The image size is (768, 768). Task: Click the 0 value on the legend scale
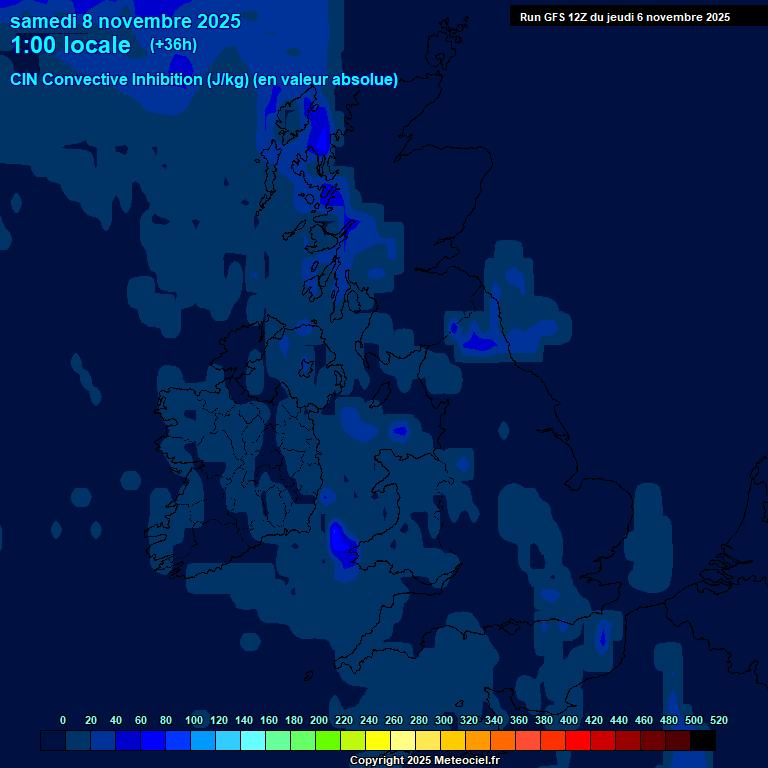coord(63,720)
